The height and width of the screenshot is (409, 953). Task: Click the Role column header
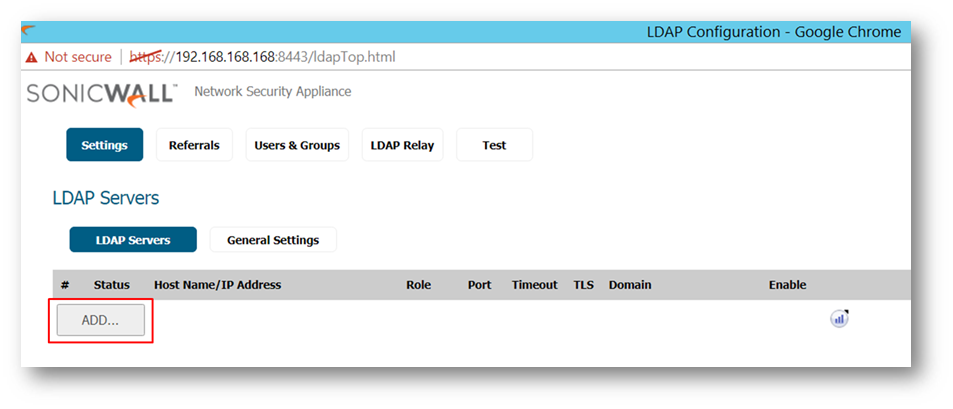(x=418, y=285)
